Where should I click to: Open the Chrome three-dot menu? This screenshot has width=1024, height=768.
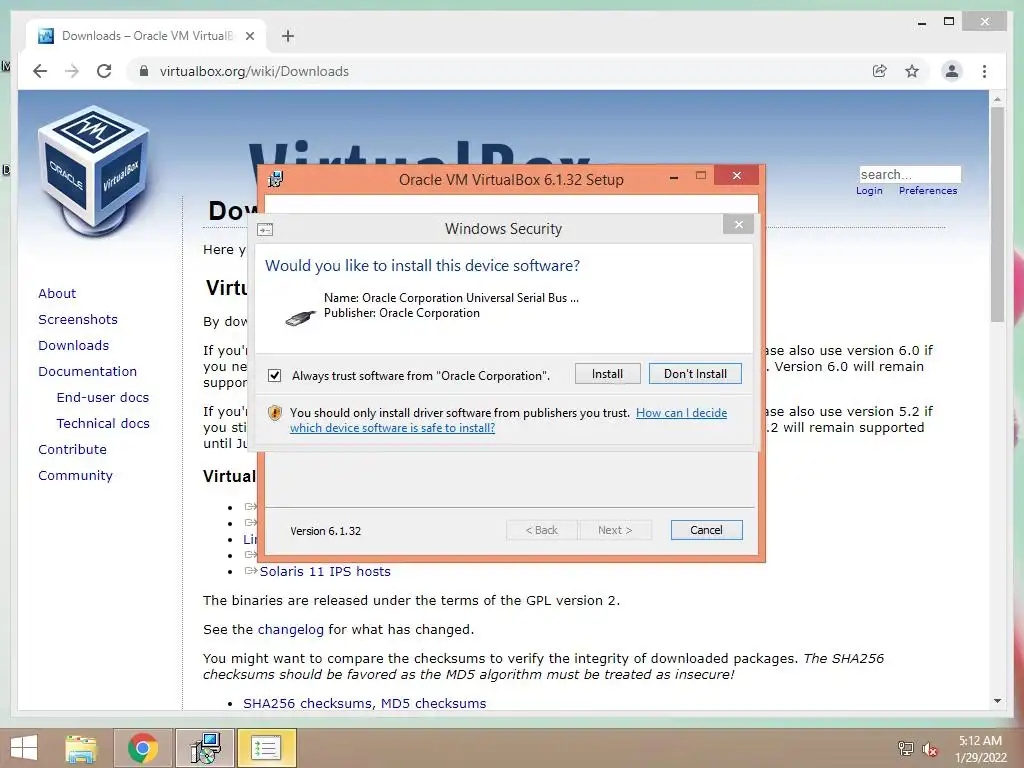(984, 71)
